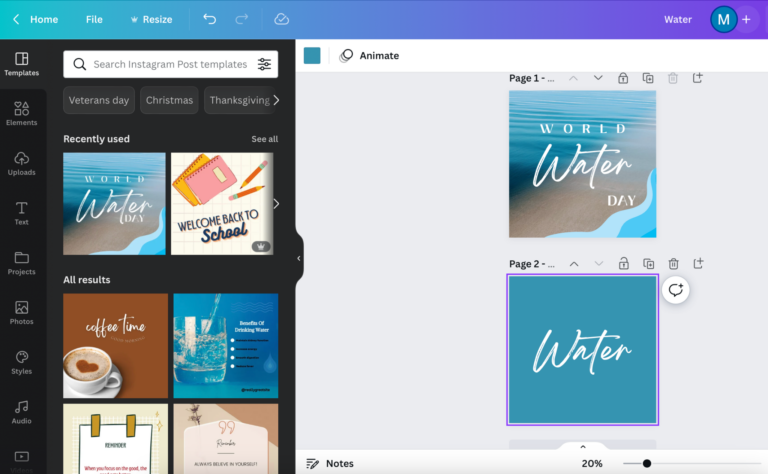
Task: Pick the coffee time template
Action: coord(116,346)
